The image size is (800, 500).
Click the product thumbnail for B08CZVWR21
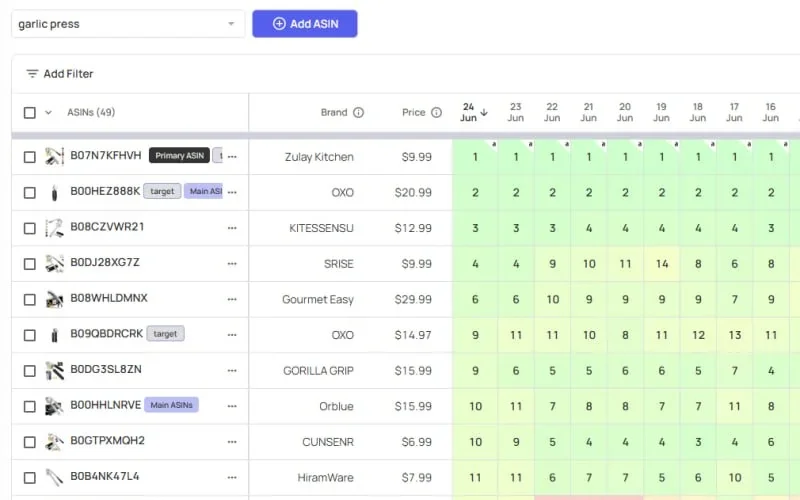54,228
